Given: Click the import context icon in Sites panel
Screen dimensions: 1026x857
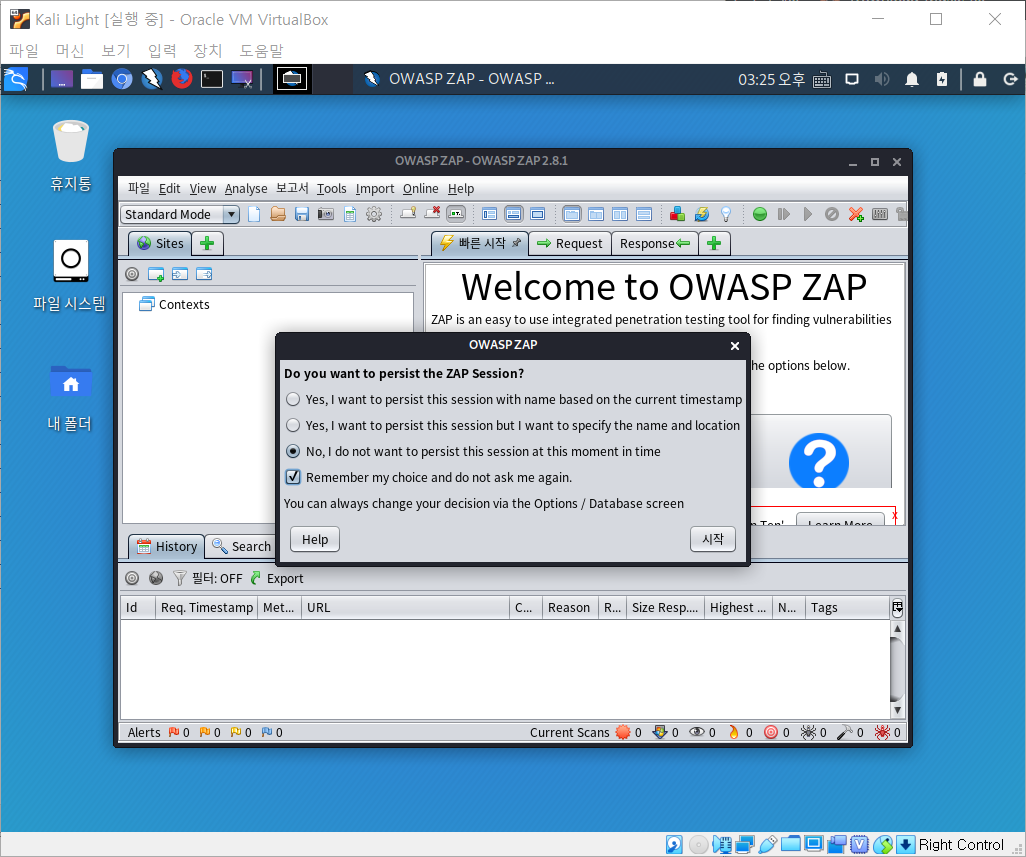Looking at the screenshot, I should click(x=180, y=274).
